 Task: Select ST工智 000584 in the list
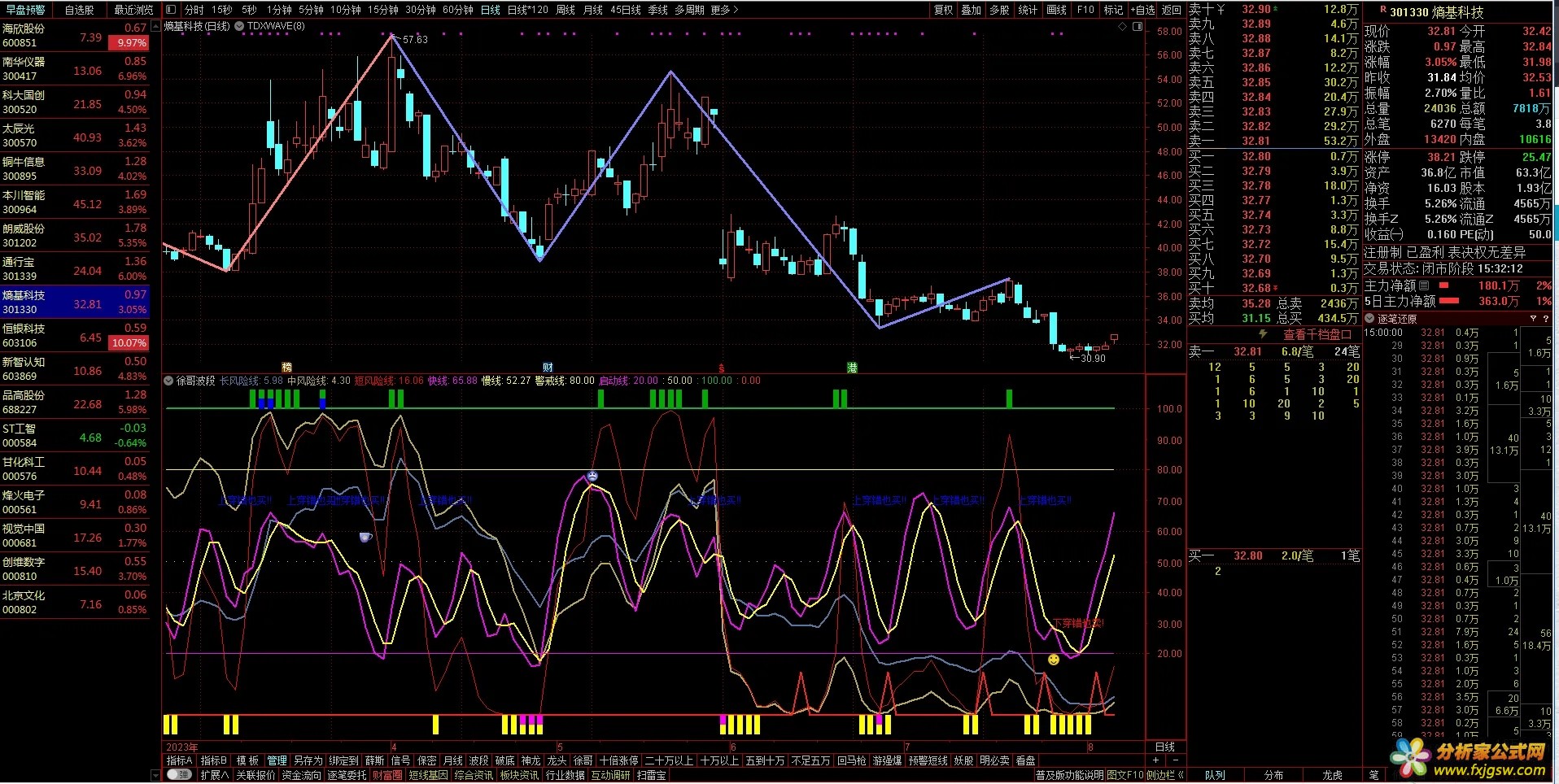pos(75,436)
